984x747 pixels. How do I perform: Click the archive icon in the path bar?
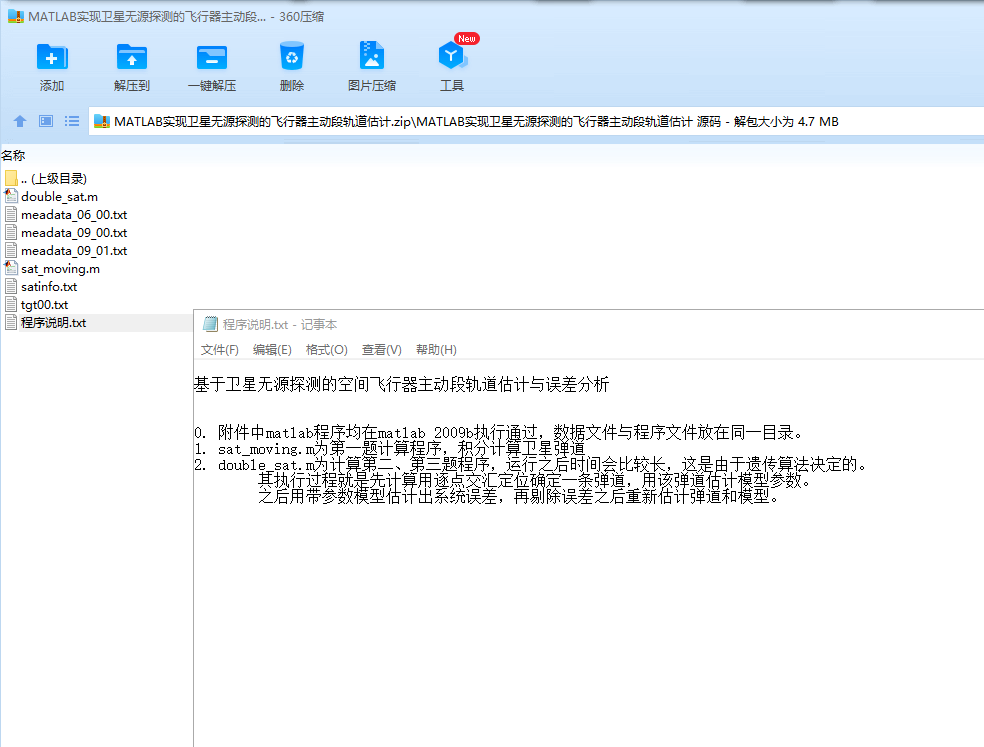(x=102, y=121)
